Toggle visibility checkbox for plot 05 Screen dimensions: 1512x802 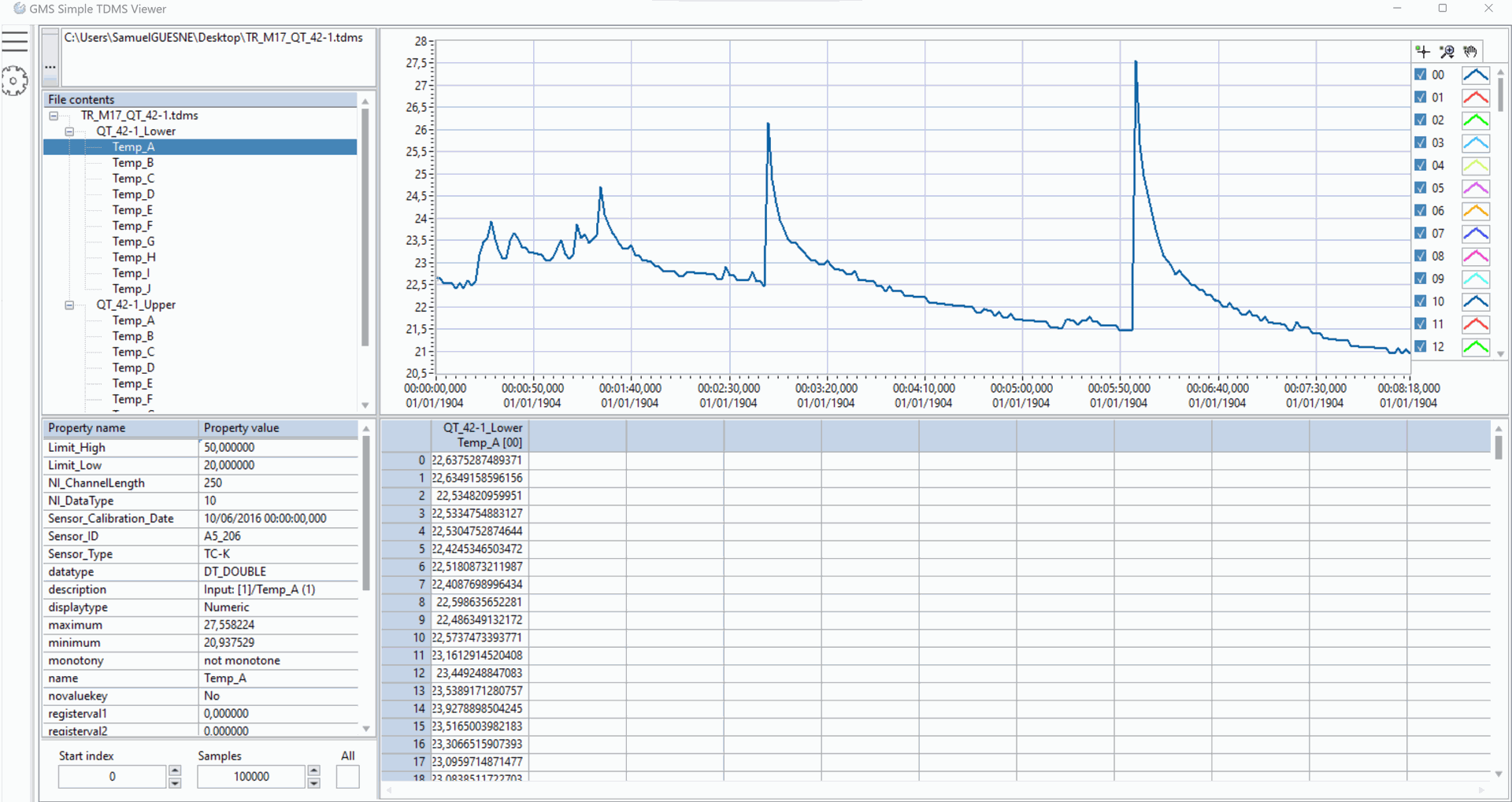point(1421,188)
